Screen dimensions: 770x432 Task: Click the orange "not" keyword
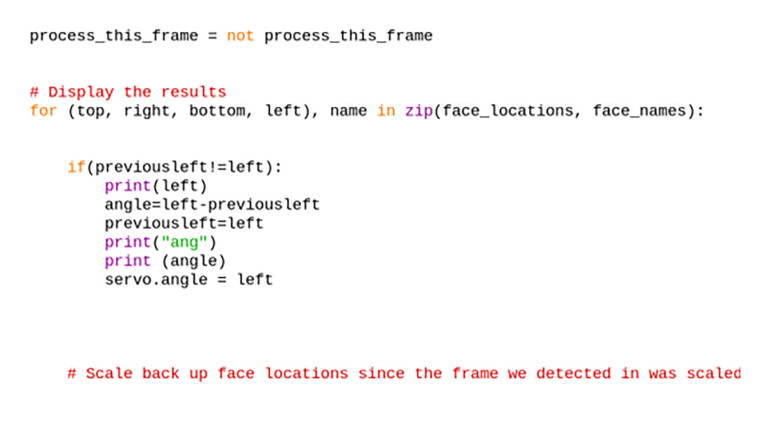[240, 36]
